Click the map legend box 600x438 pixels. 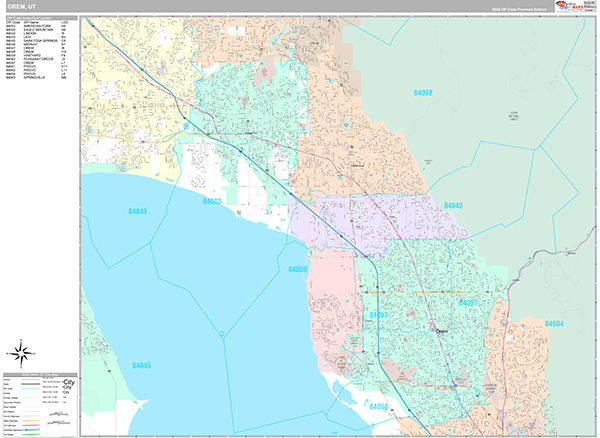pos(39,404)
